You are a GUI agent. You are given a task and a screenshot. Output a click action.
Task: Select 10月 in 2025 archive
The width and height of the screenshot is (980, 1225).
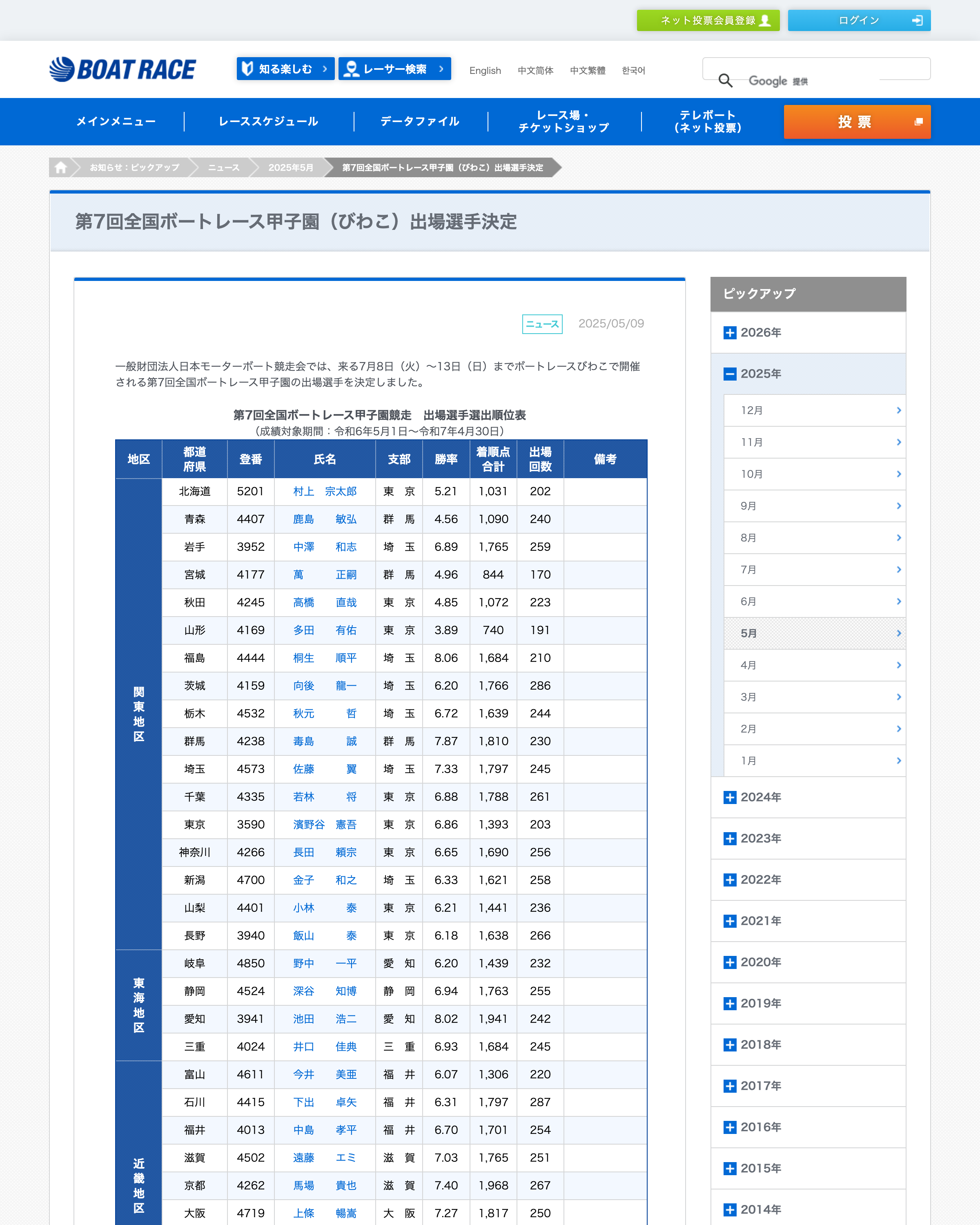tap(815, 474)
